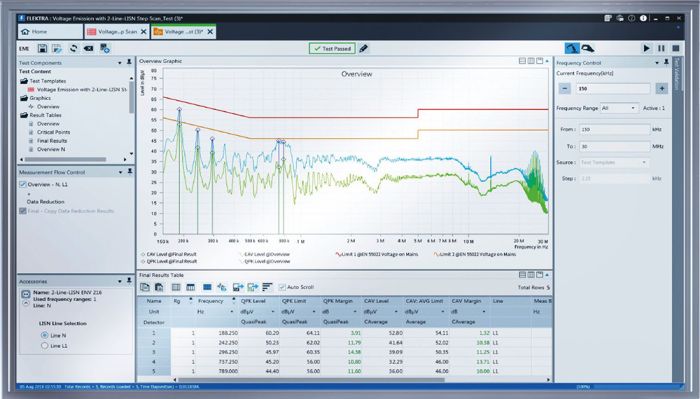
Task: Select the Overview item under Graphics
Action: (48, 107)
